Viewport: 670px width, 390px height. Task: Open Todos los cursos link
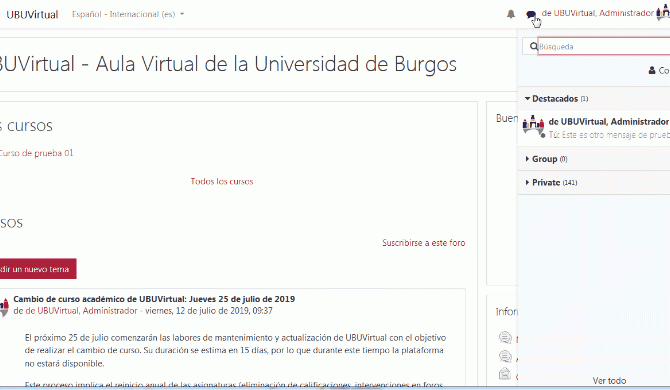(x=222, y=182)
